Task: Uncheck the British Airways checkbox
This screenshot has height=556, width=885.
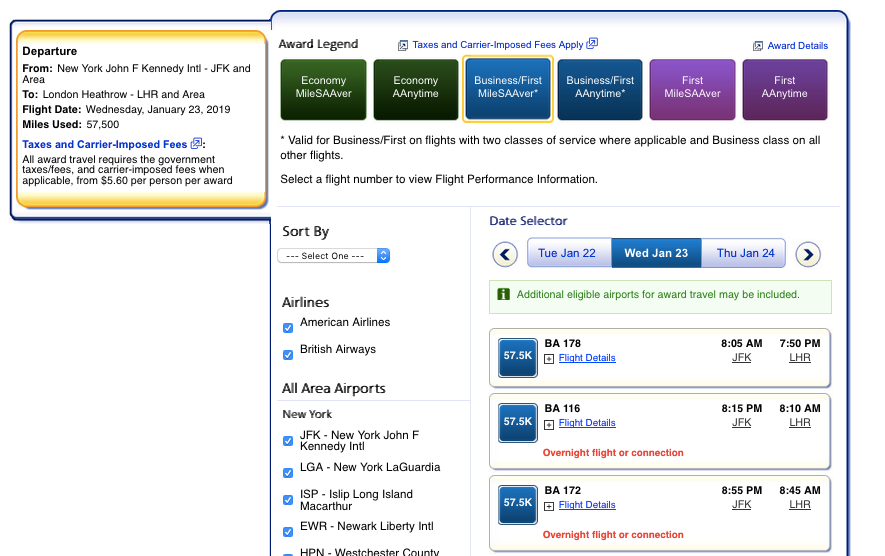Action: 288,354
